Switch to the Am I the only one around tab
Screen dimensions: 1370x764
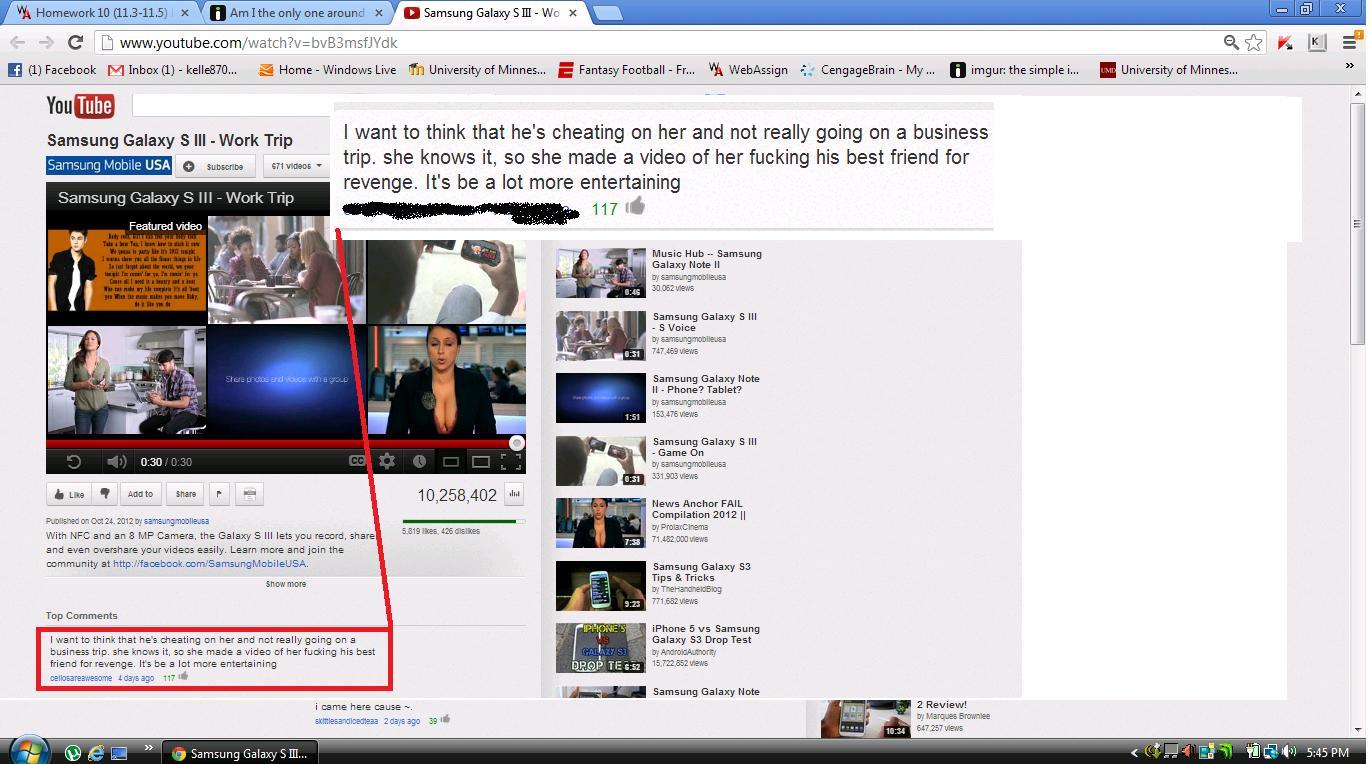(x=296, y=12)
